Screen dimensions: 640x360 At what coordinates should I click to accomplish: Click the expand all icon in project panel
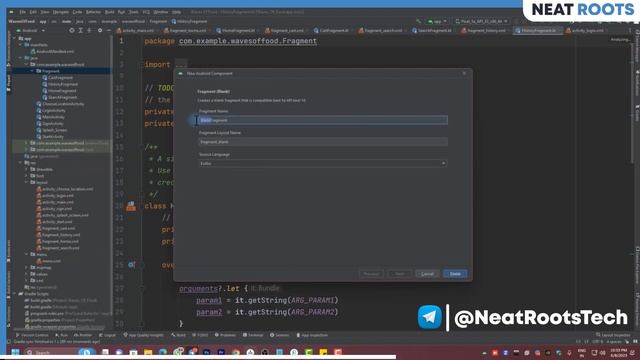click(x=80, y=31)
